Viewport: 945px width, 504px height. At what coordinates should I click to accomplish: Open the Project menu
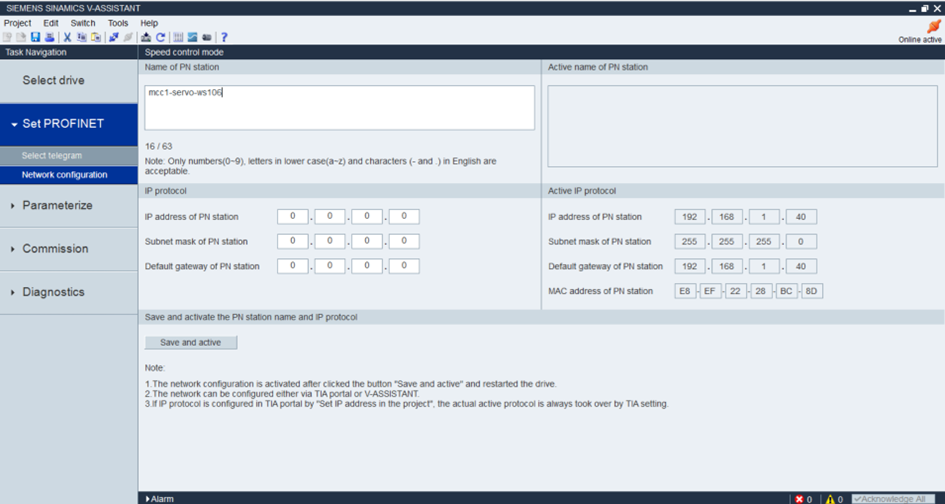pyautogui.click(x=17, y=23)
